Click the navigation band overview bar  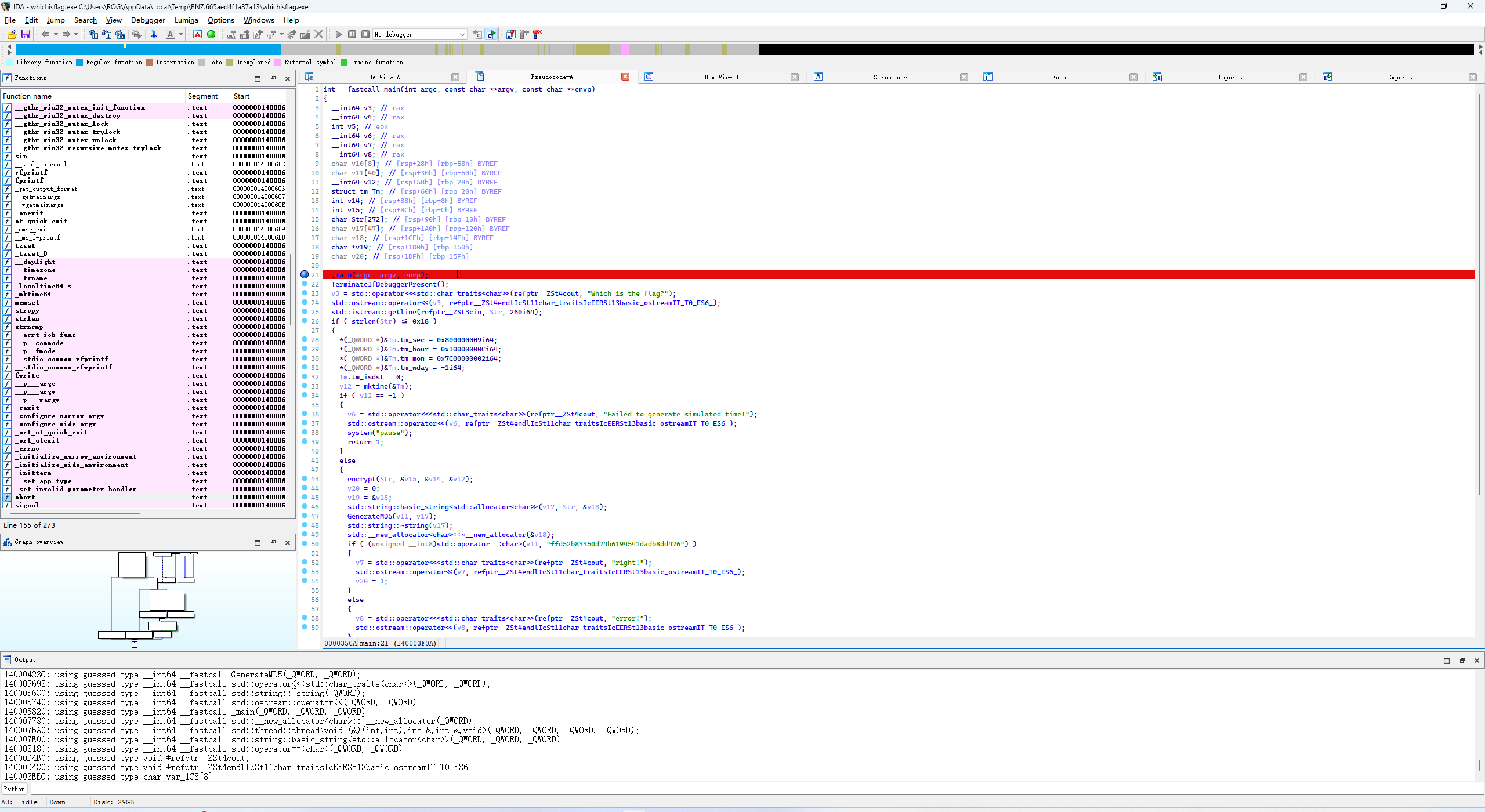[x=745, y=49]
